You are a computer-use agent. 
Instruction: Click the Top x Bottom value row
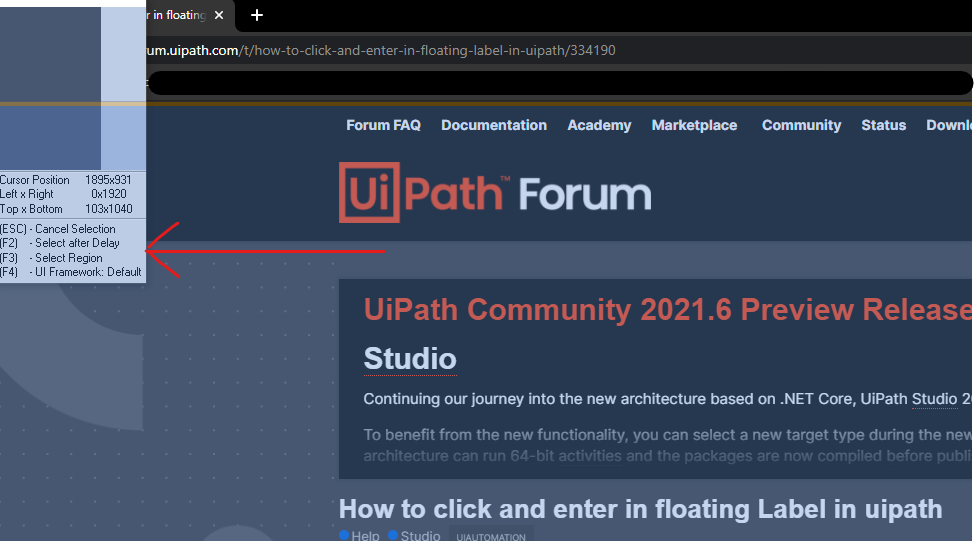tap(66, 209)
